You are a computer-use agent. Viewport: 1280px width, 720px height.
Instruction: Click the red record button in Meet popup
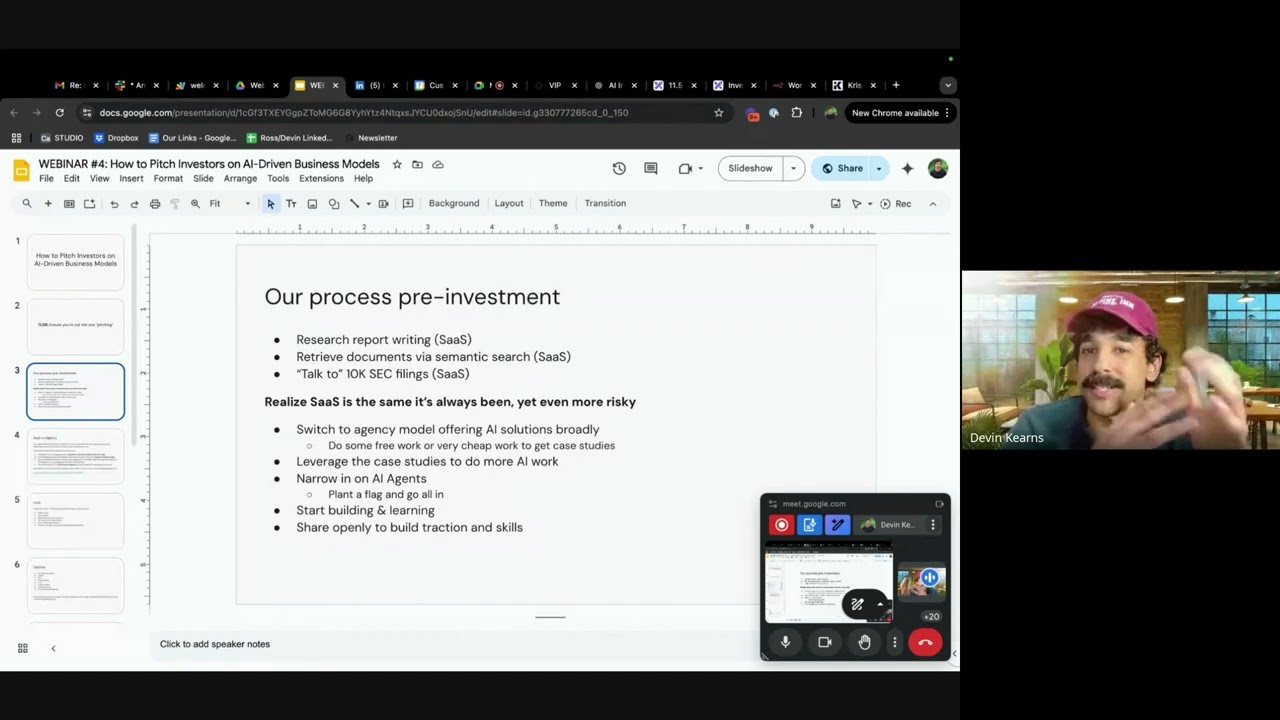pyautogui.click(x=782, y=525)
